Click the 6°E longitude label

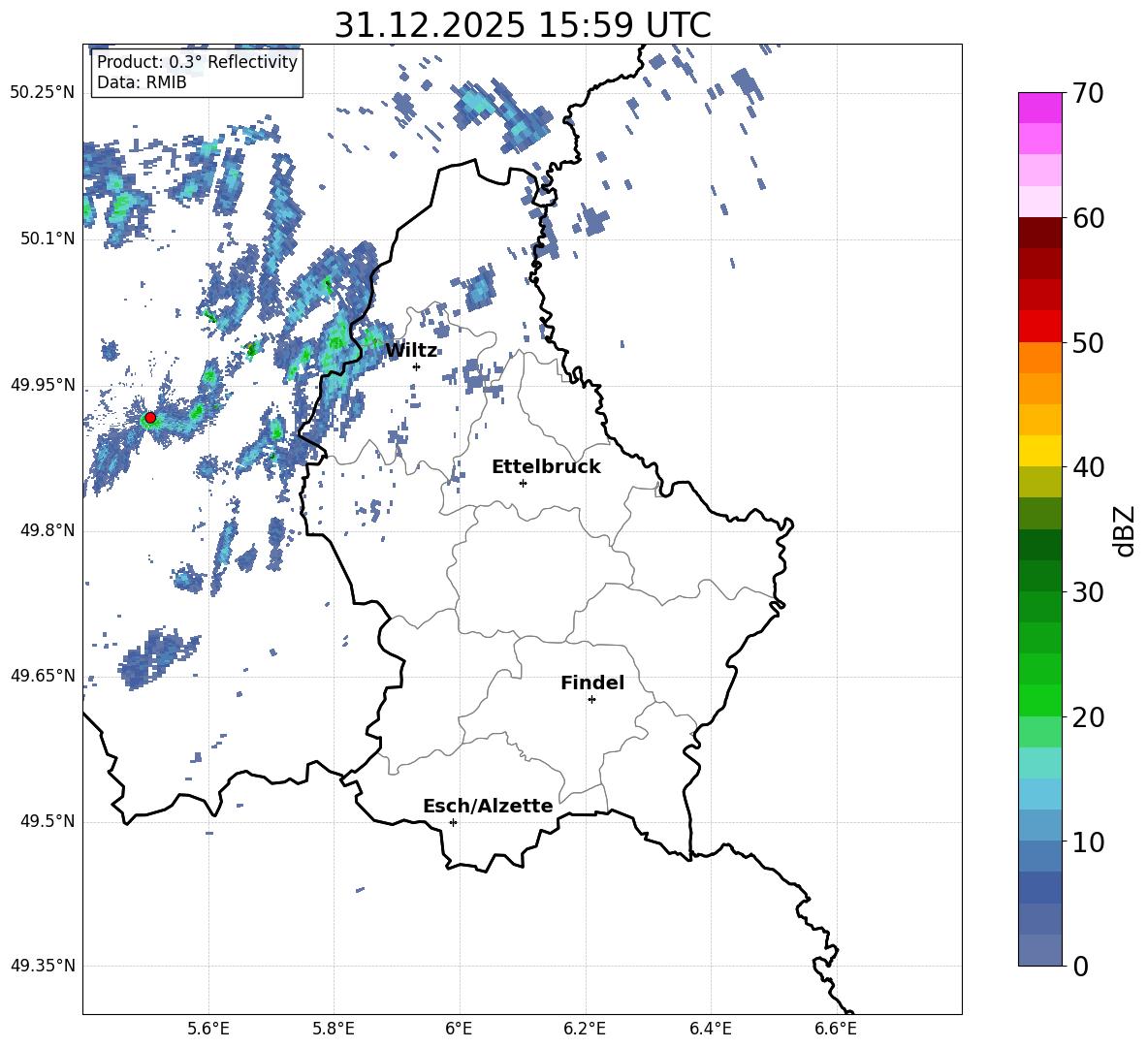(459, 1030)
